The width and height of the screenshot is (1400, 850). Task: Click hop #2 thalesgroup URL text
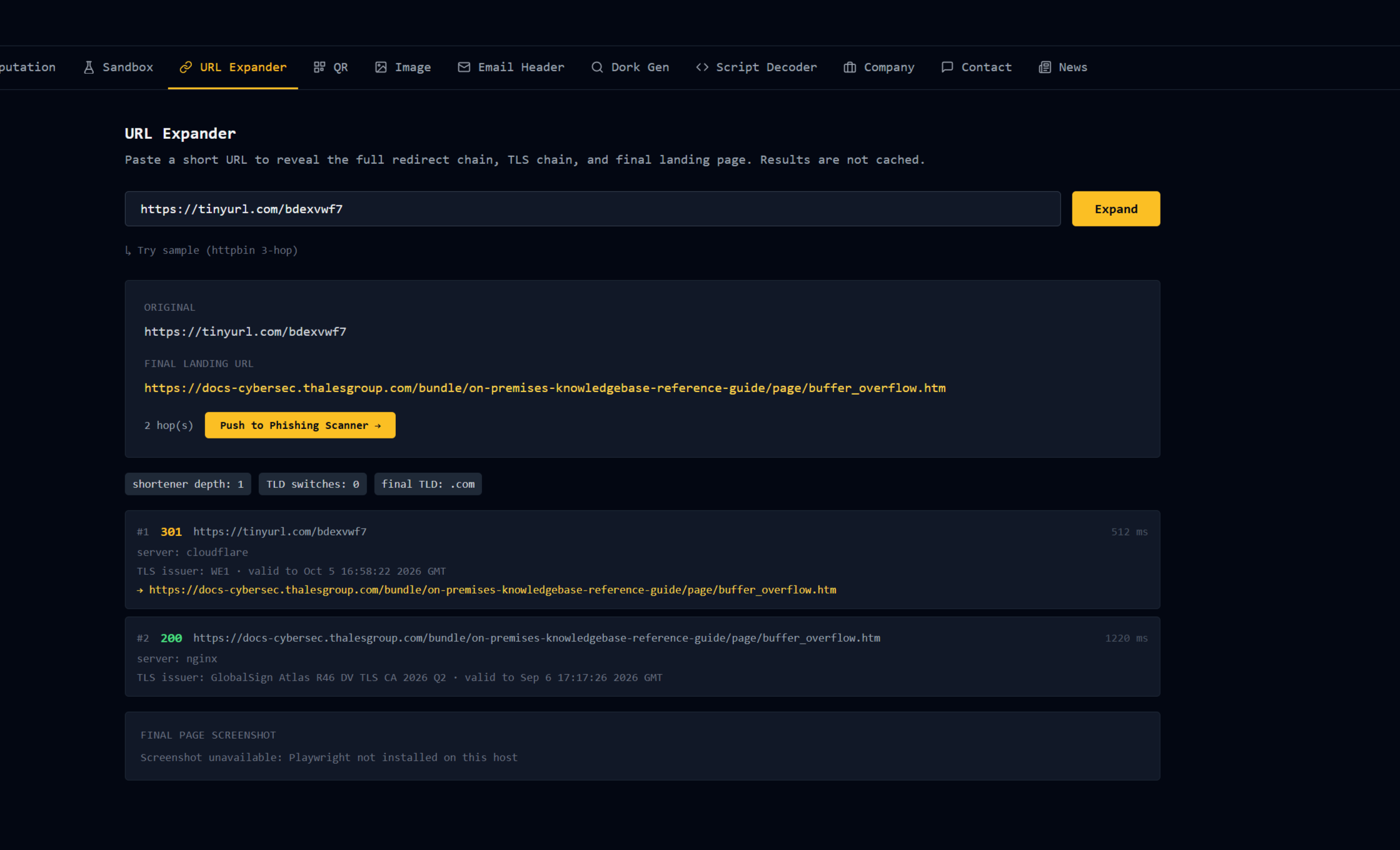click(536, 638)
